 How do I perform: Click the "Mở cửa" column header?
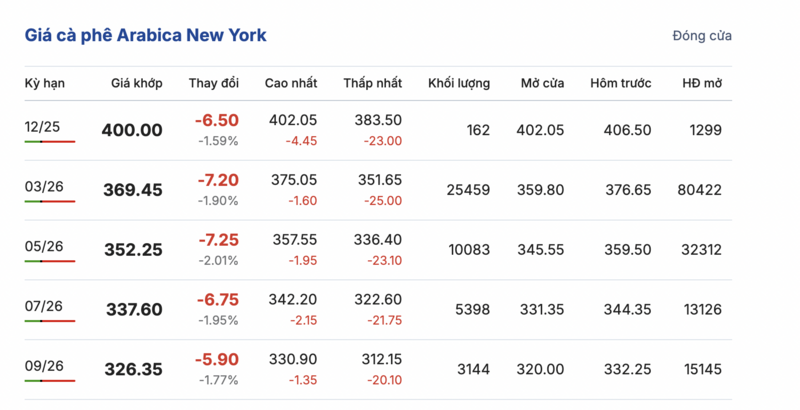pos(542,82)
